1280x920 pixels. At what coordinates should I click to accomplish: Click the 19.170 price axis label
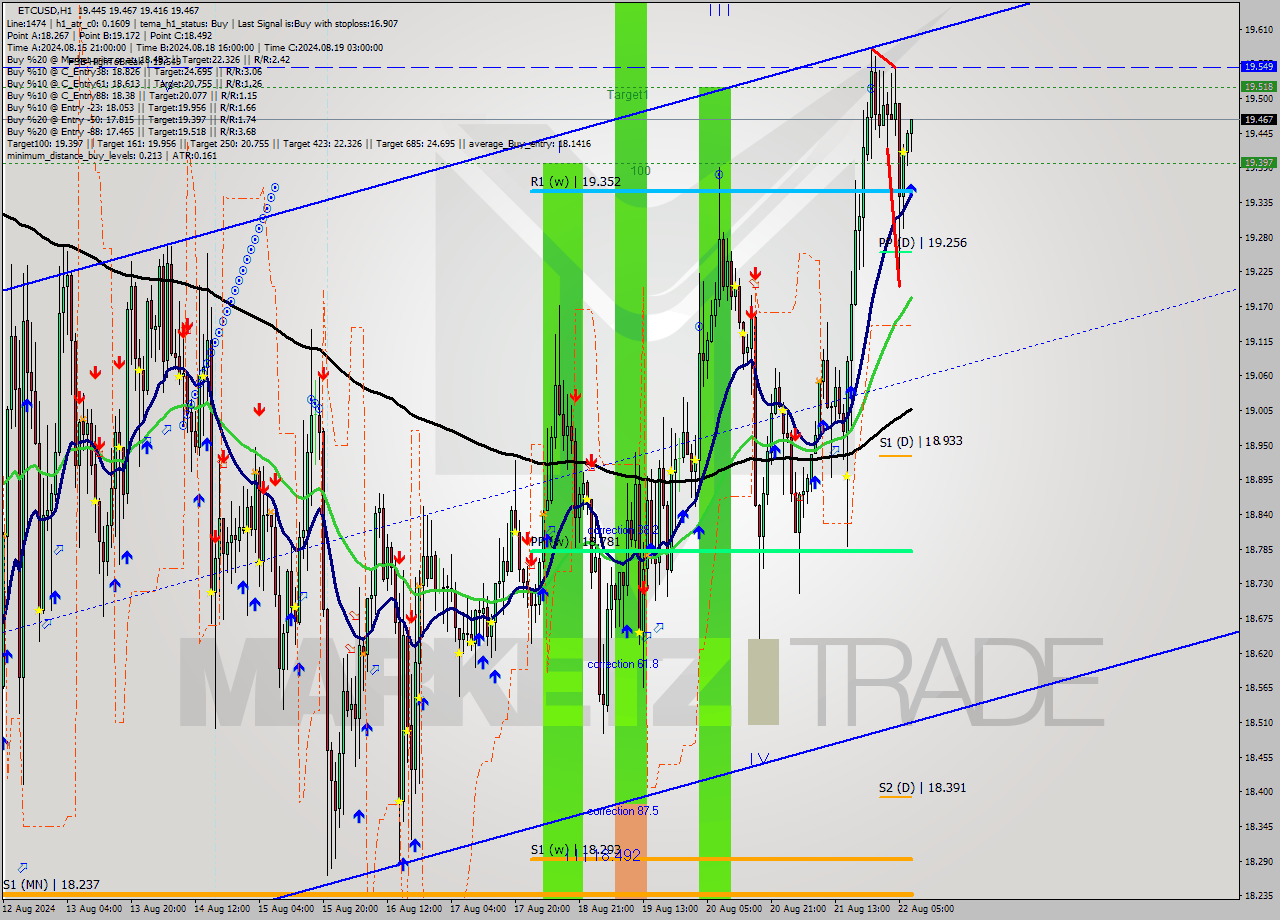point(1258,307)
